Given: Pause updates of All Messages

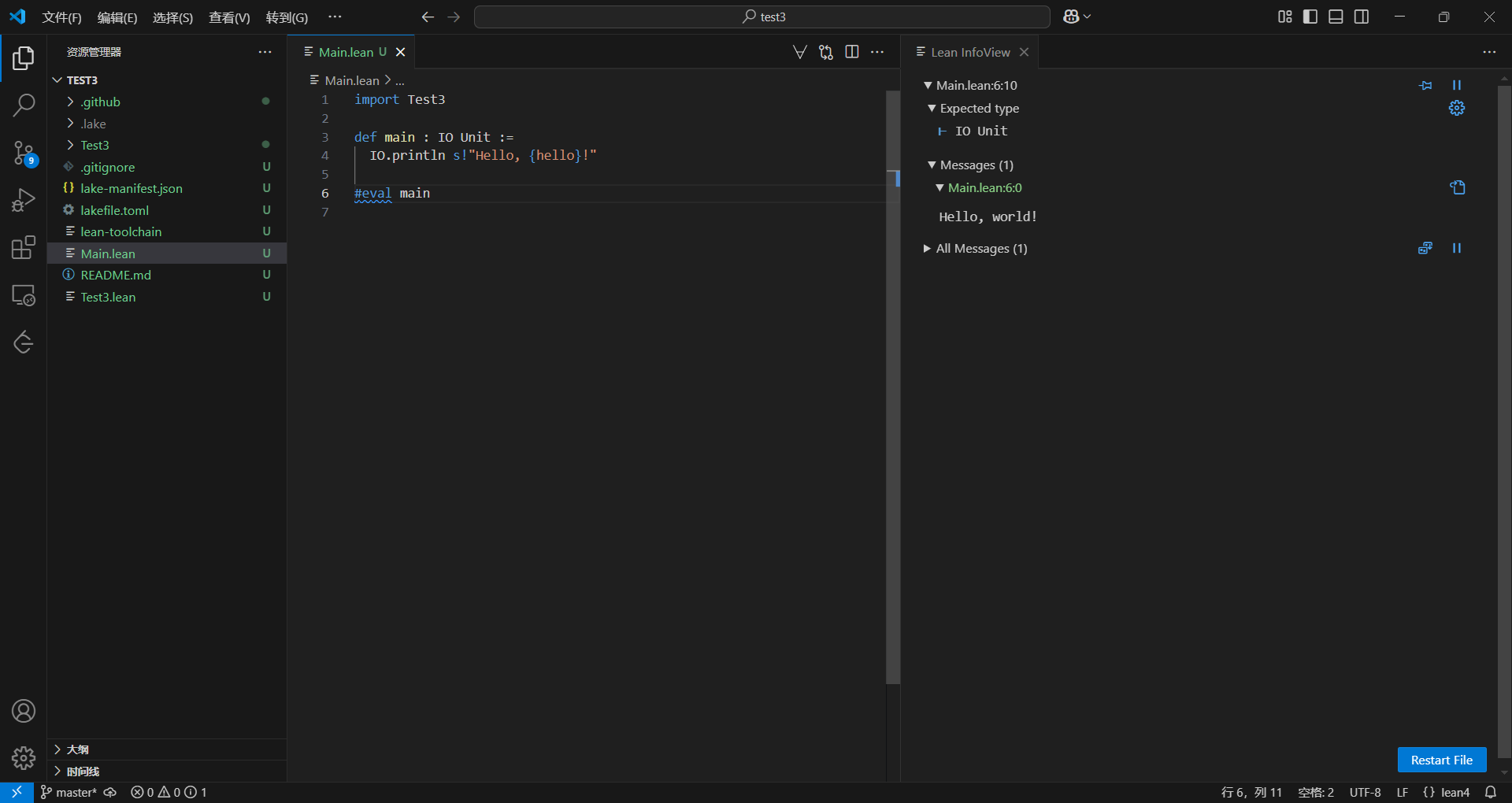Looking at the screenshot, I should pos(1457,248).
